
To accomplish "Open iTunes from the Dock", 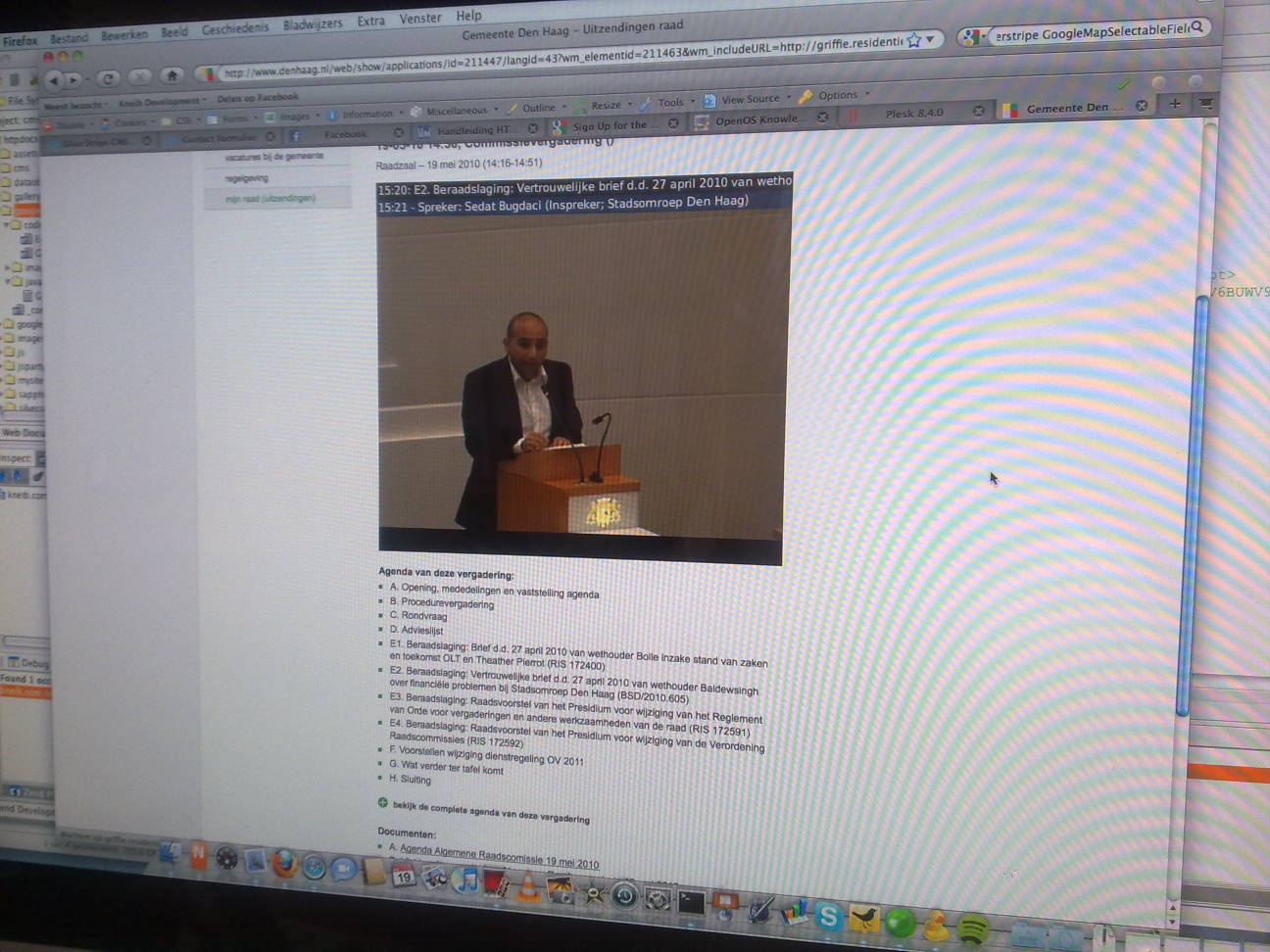I will pyautogui.click(x=464, y=881).
